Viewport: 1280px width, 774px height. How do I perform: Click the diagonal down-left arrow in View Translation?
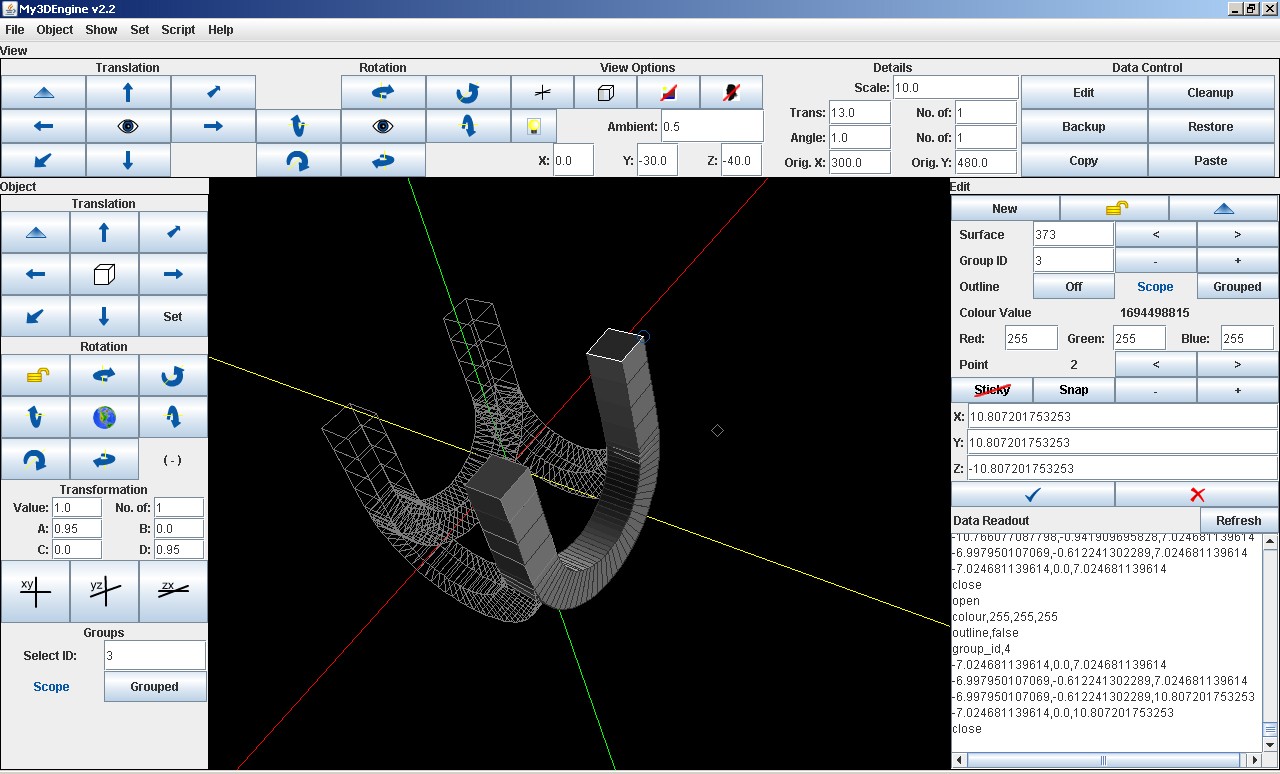point(43,160)
